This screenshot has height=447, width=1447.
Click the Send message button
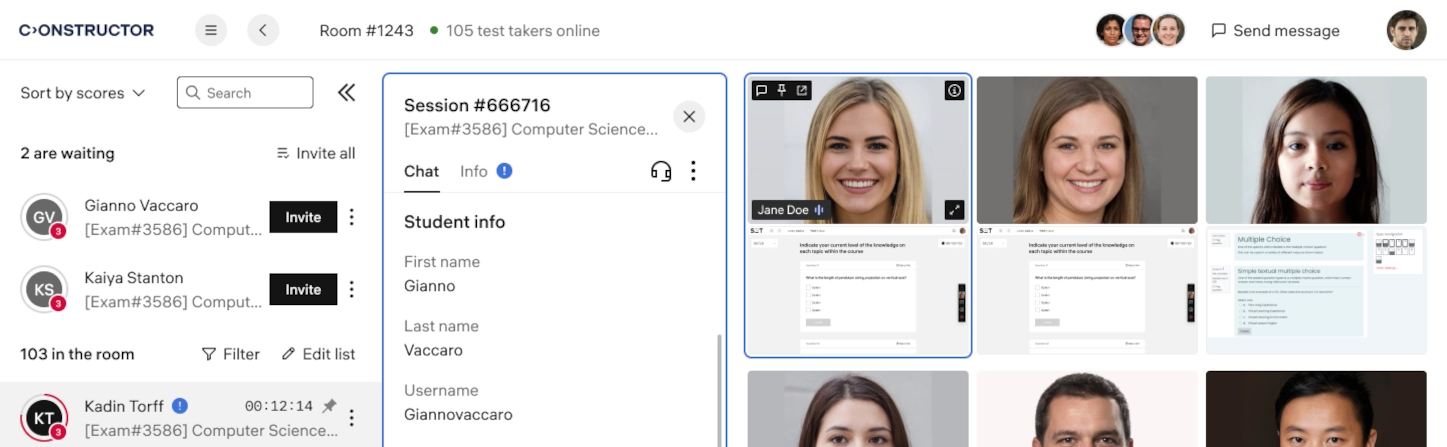[1275, 30]
